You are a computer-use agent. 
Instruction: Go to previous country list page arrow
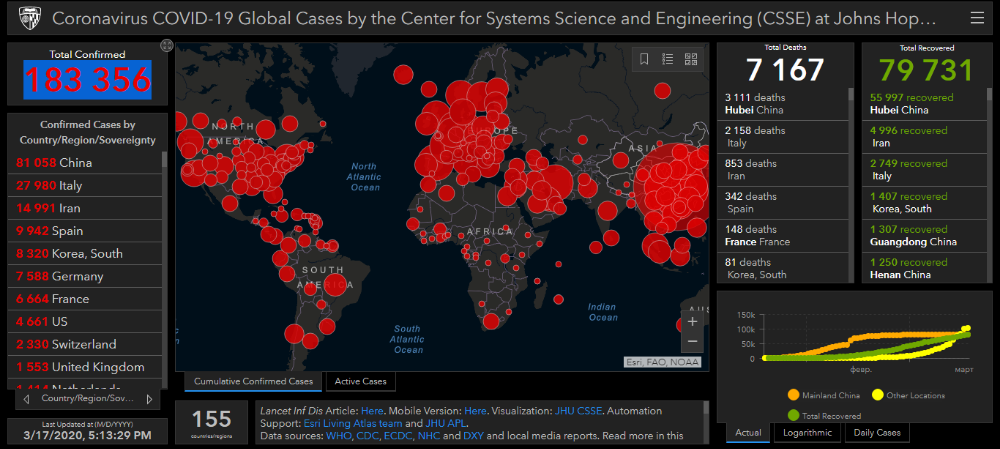26,399
